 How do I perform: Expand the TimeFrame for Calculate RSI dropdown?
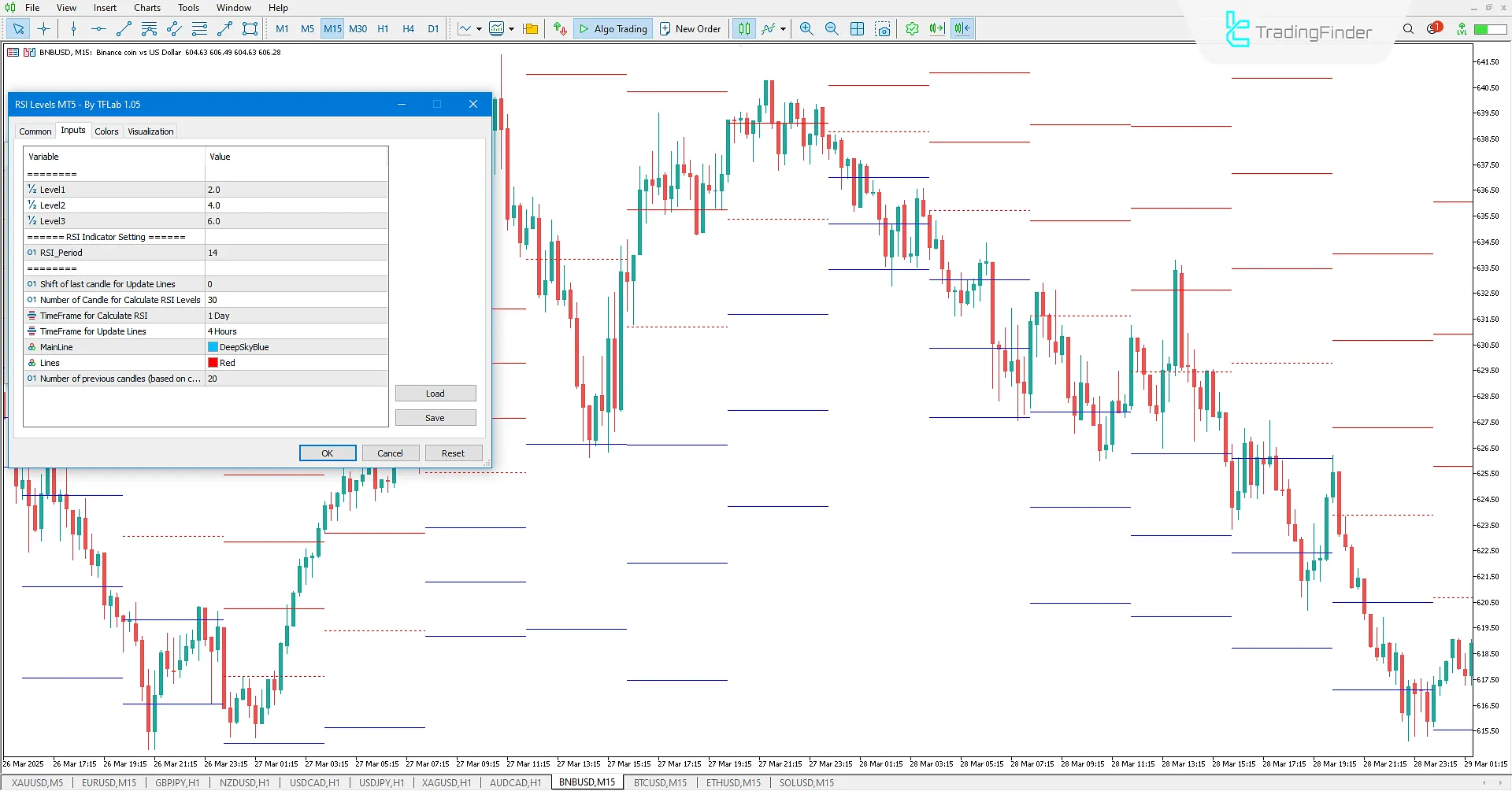(297, 315)
